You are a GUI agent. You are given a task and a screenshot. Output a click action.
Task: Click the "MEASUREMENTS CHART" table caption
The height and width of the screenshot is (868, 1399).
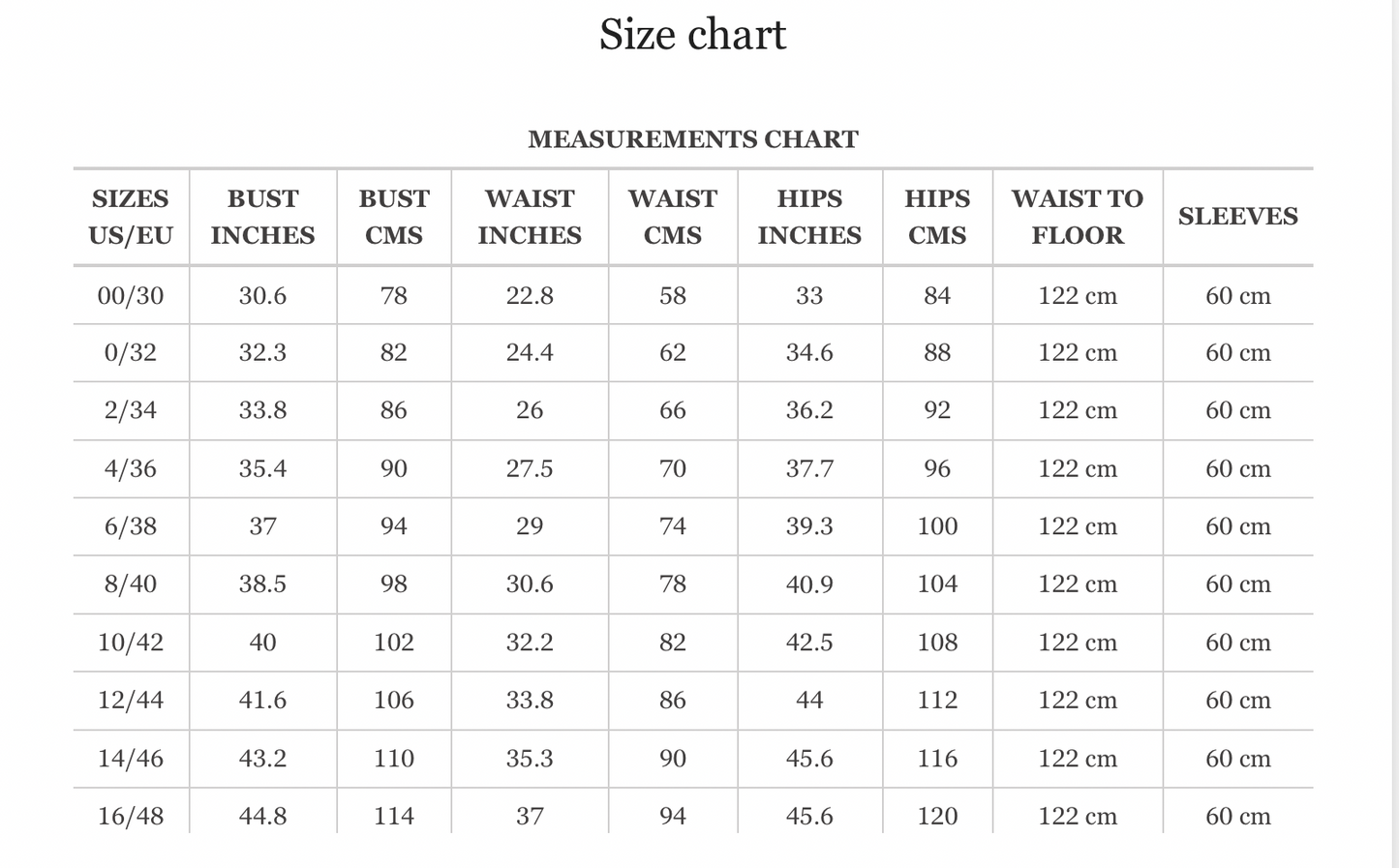pyautogui.click(x=692, y=139)
